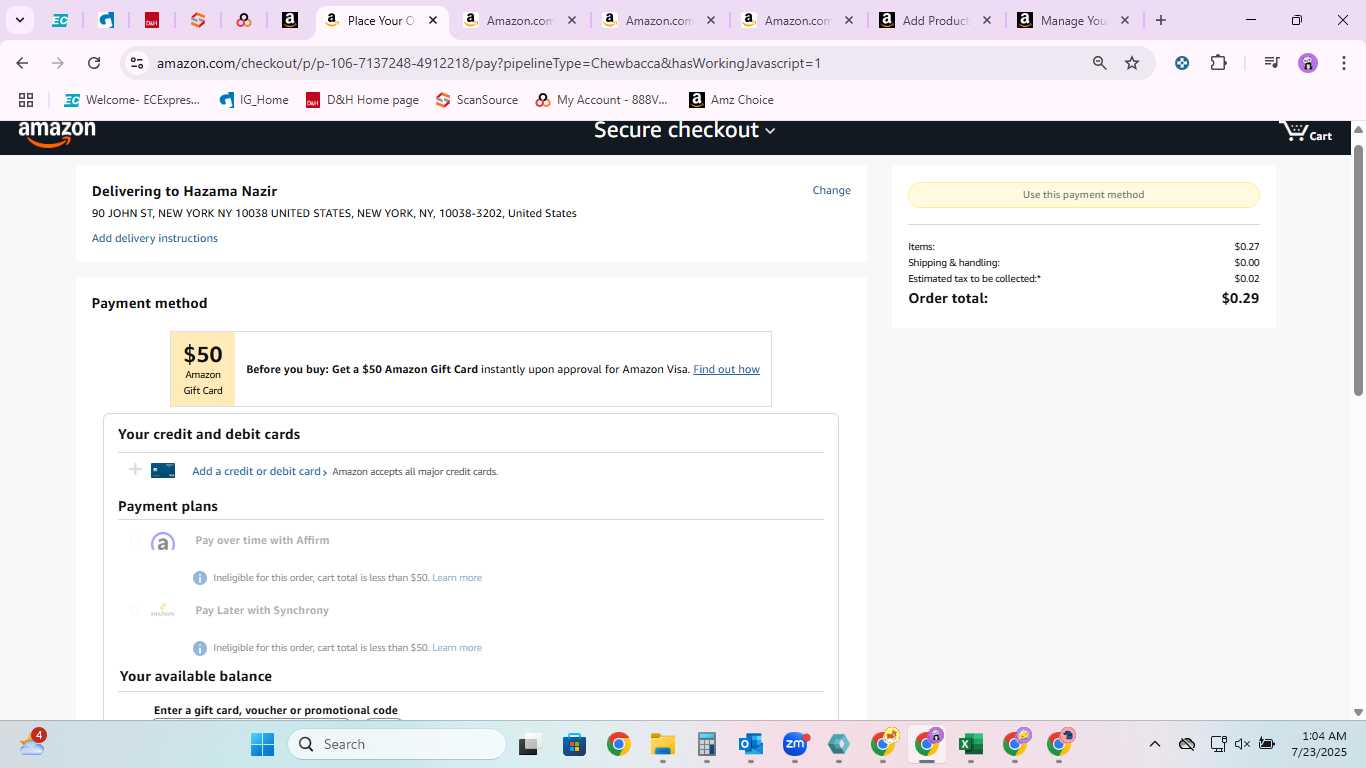Open Welcome- ECExpress bookmark
Image resolution: width=1366 pixels, height=768 pixels.
132,100
